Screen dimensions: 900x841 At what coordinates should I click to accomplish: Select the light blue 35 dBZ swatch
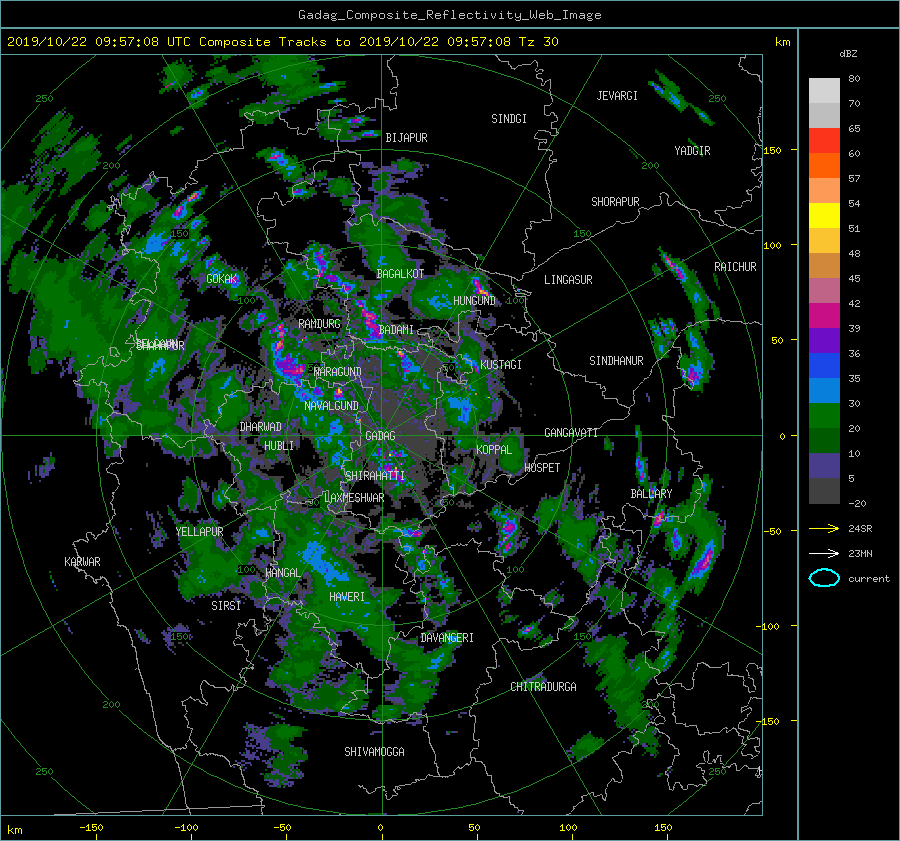pos(824,390)
